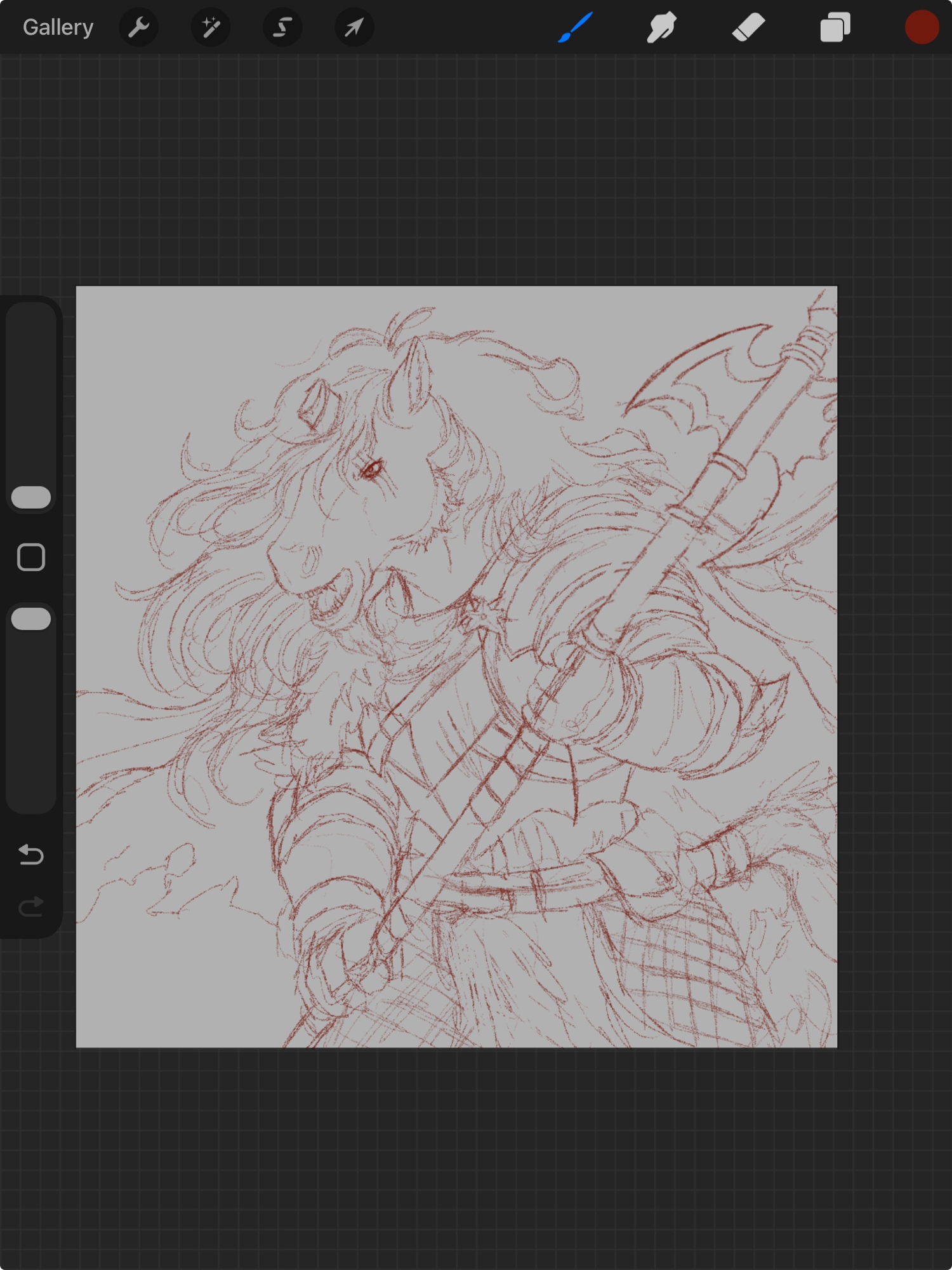Image resolution: width=952 pixels, height=1270 pixels.
Task: Click the top of the brush size track
Action: tap(31, 317)
